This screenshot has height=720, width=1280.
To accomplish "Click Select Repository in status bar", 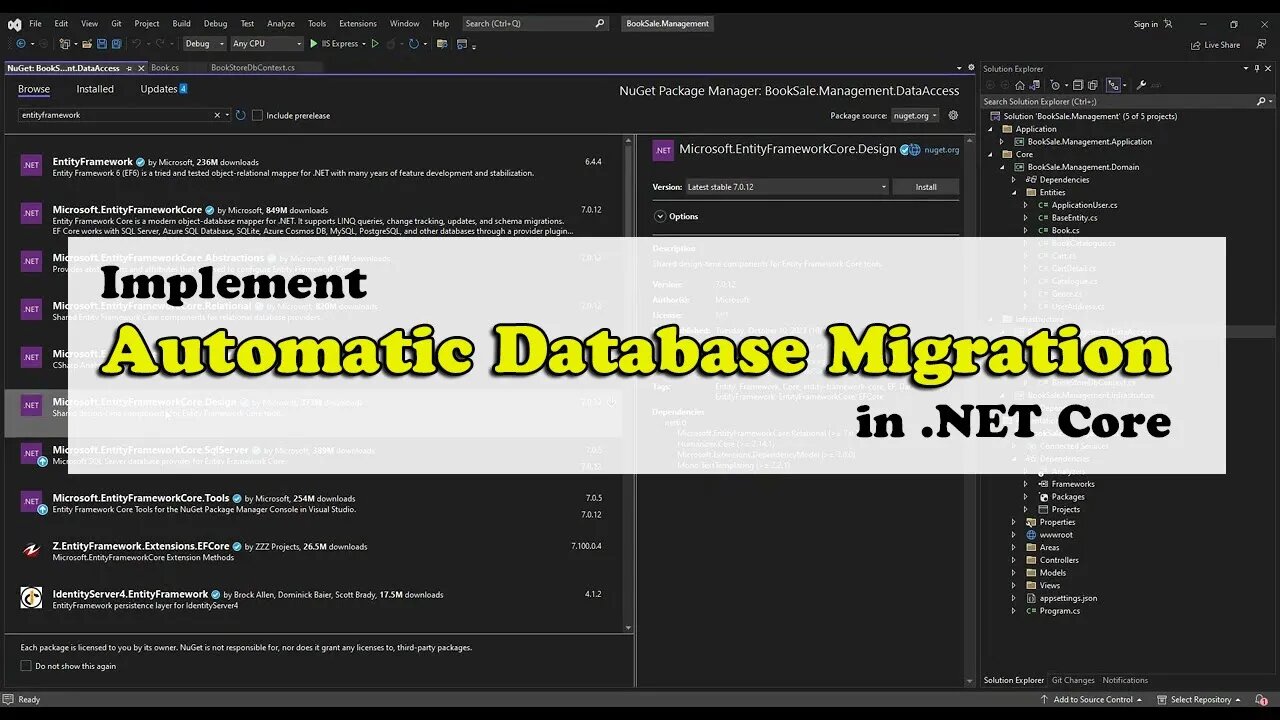I will [x=1198, y=700].
